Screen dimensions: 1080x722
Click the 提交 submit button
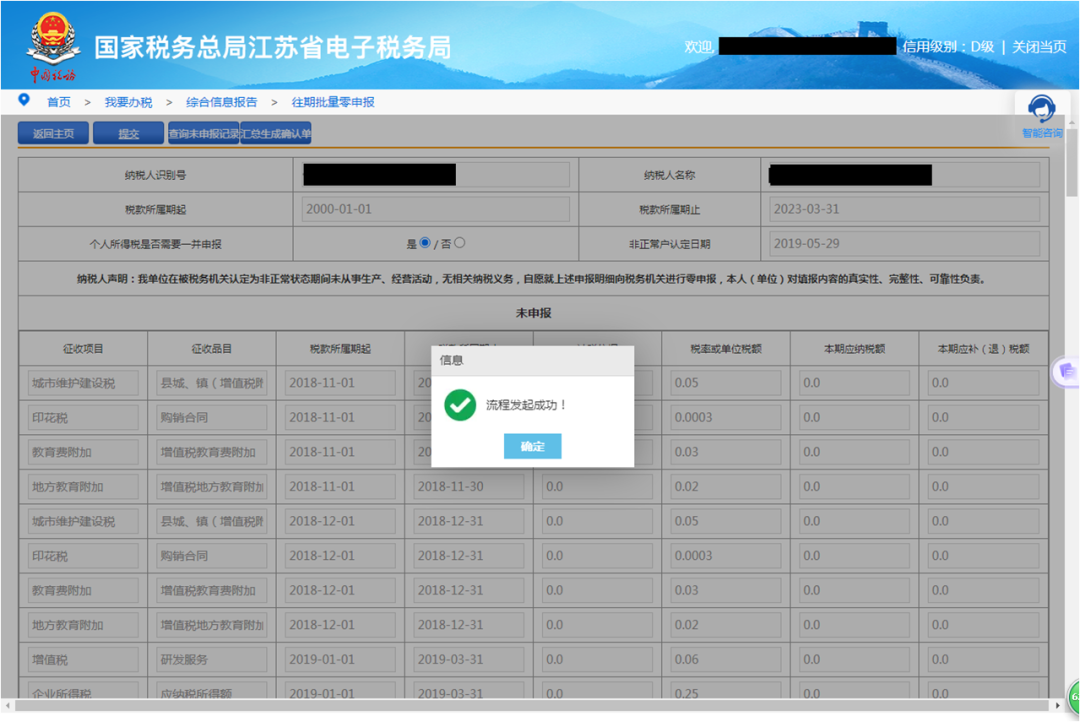(128, 133)
